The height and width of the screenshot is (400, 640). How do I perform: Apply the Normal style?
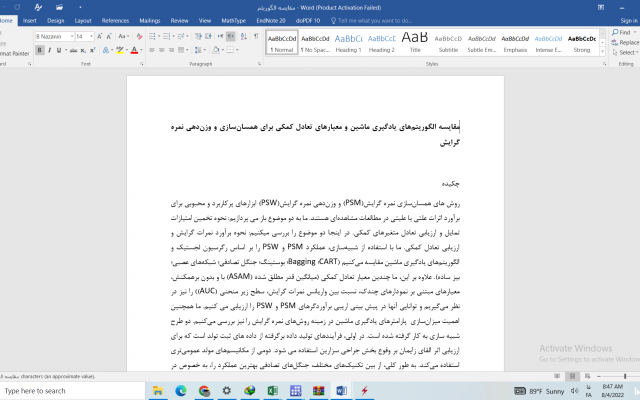coord(282,43)
